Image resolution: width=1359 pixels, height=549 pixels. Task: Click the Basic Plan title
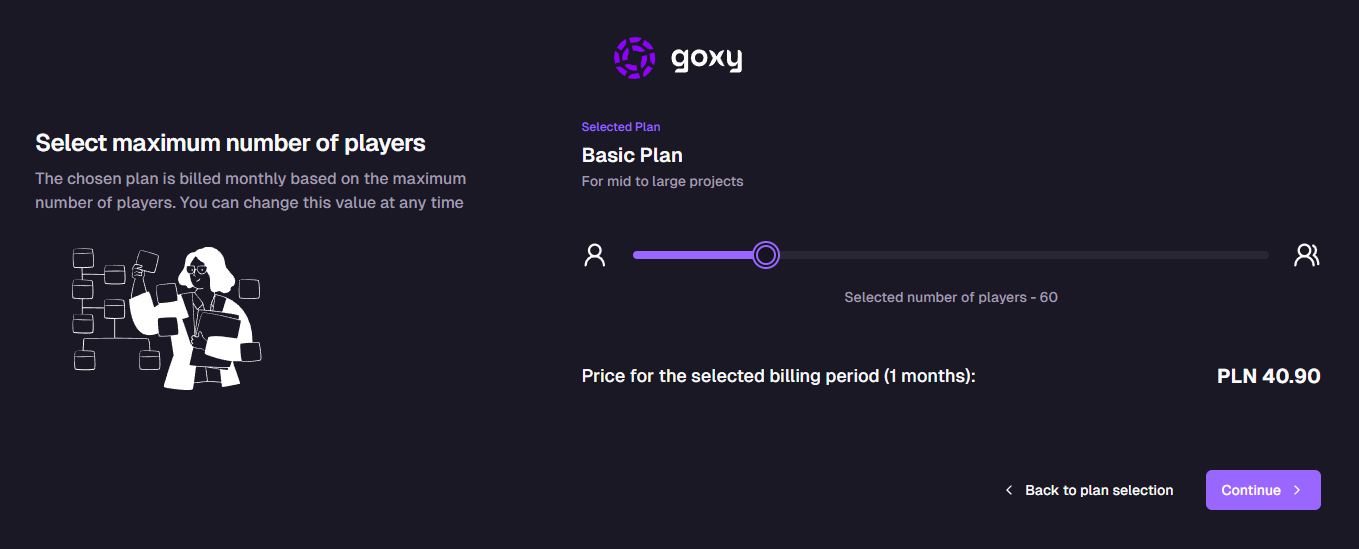(x=632, y=155)
